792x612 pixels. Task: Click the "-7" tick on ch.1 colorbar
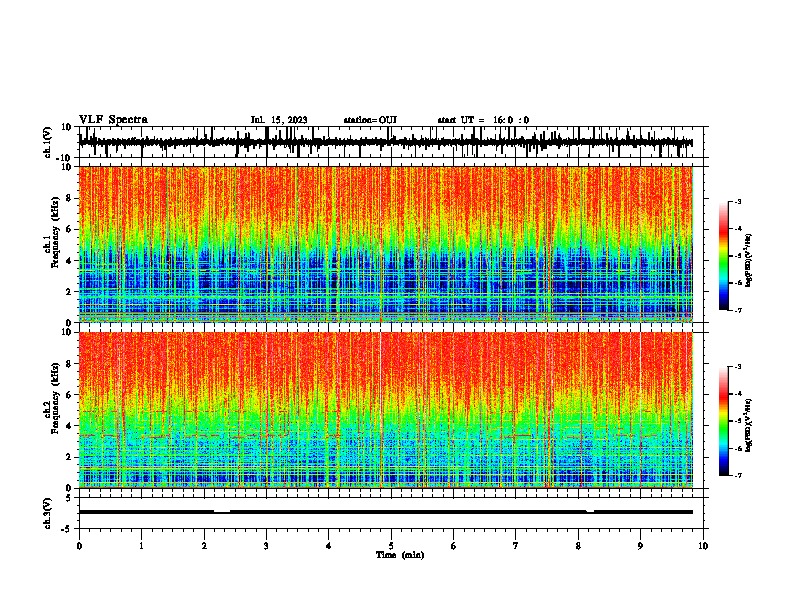pos(738,310)
